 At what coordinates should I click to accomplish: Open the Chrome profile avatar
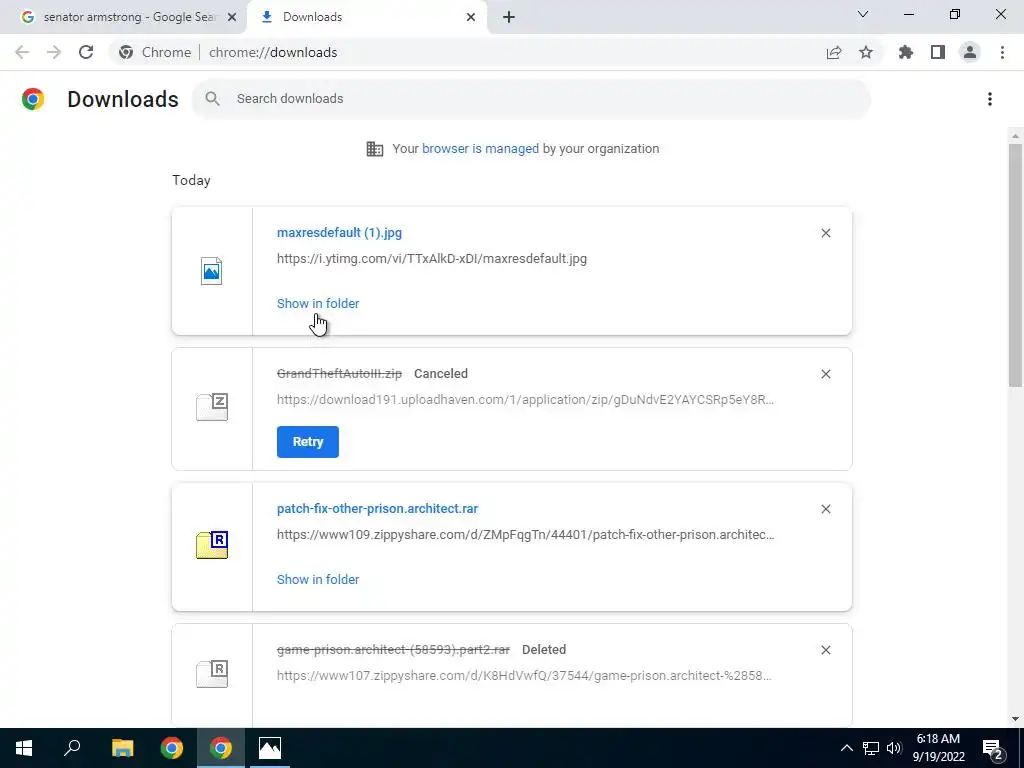click(x=970, y=52)
